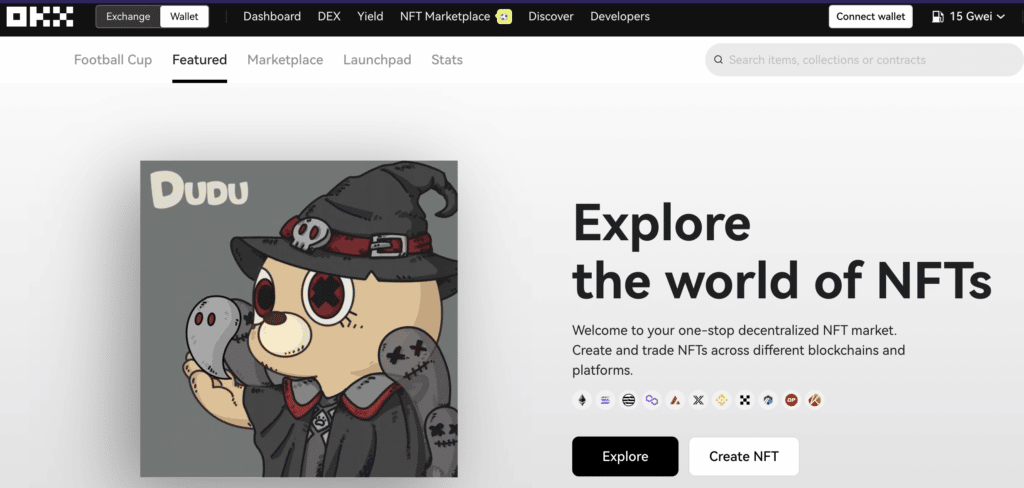Click the Connect wallet button
1024x488 pixels.
pyautogui.click(x=870, y=17)
